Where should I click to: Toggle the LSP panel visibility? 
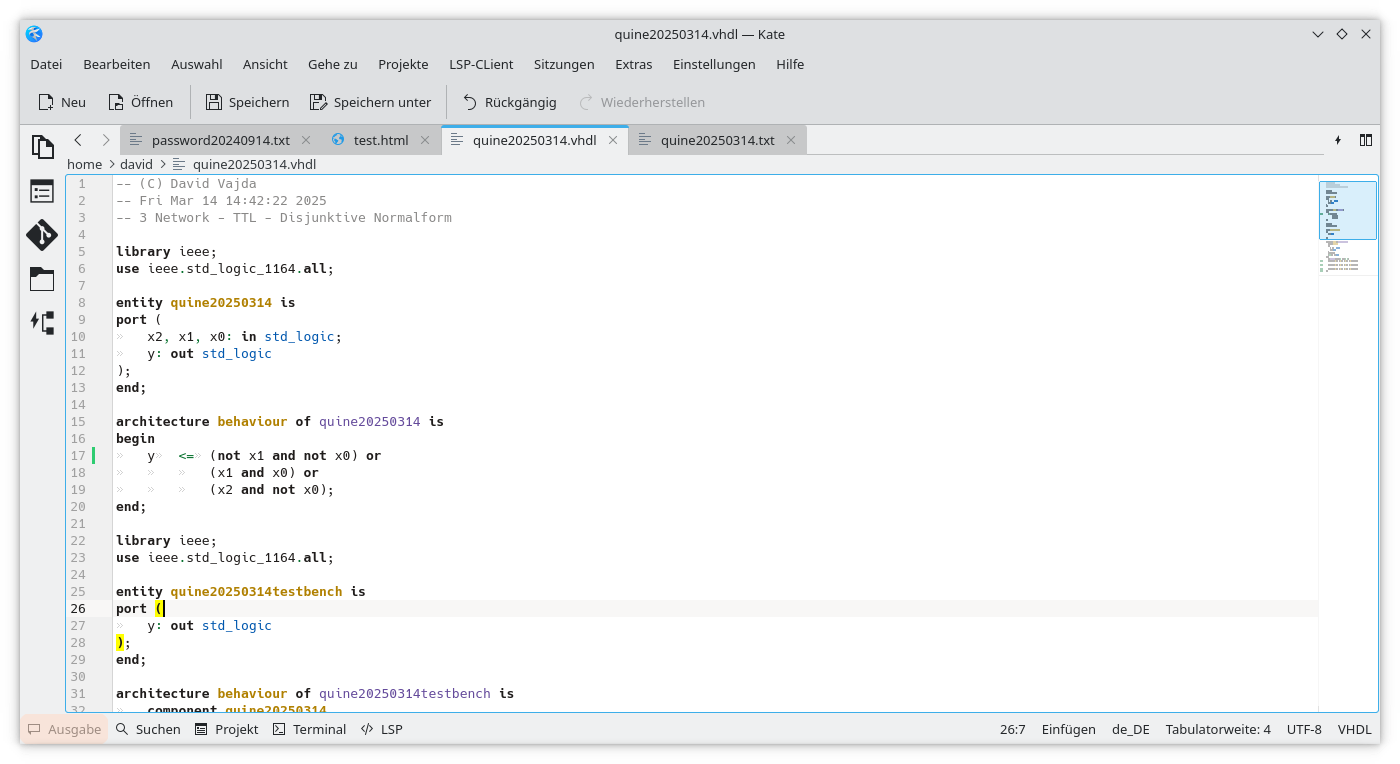(x=381, y=729)
